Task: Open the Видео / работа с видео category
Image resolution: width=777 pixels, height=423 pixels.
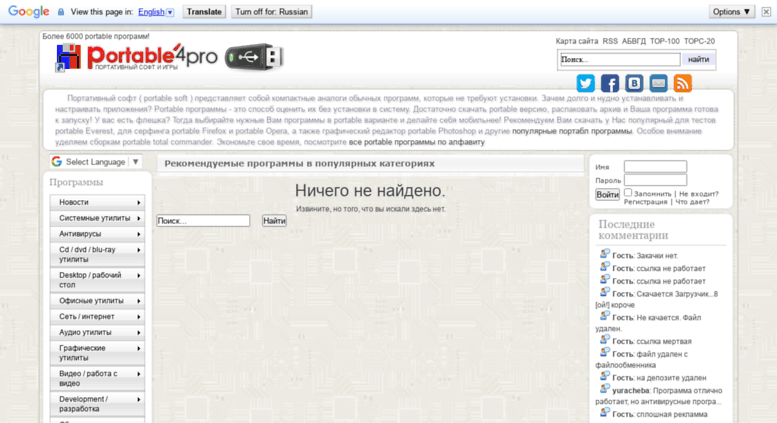Action: pyautogui.click(x=97, y=378)
